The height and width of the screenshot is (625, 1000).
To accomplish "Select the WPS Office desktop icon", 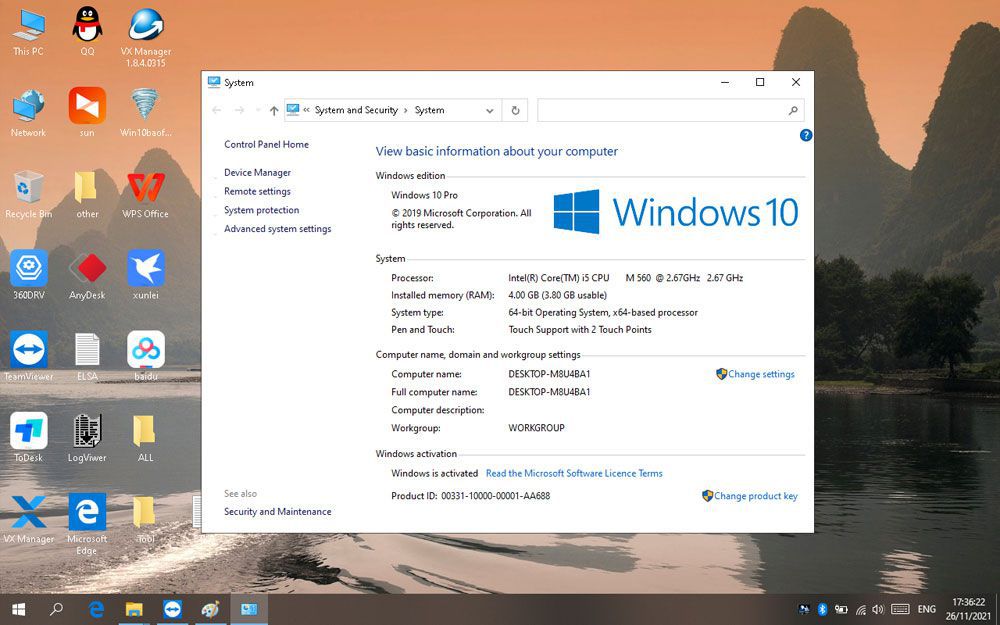I will coord(145,194).
